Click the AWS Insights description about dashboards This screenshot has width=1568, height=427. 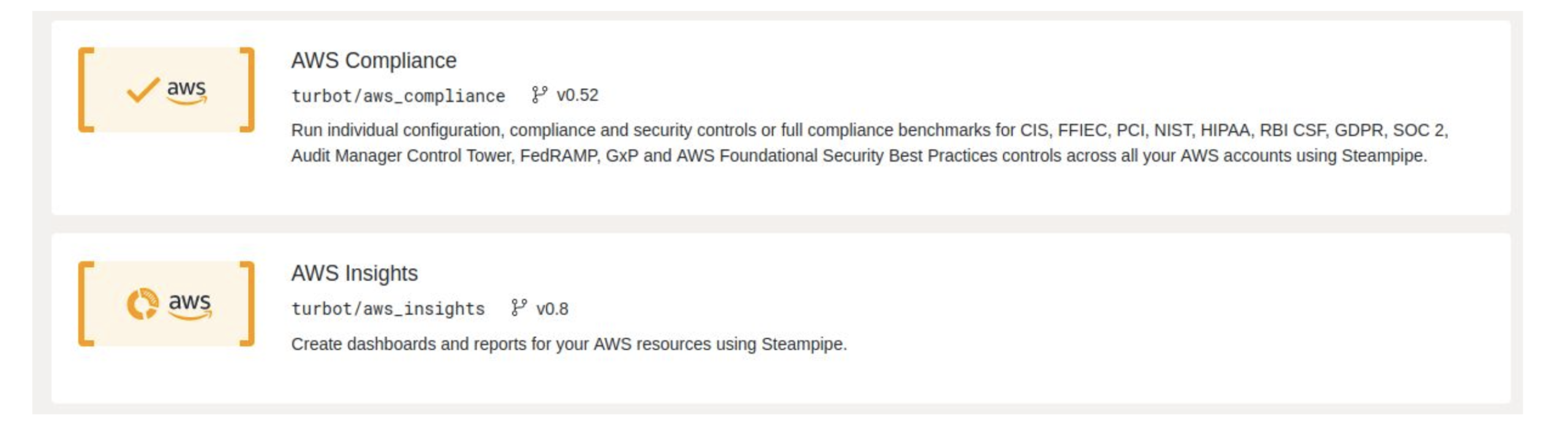(x=568, y=344)
